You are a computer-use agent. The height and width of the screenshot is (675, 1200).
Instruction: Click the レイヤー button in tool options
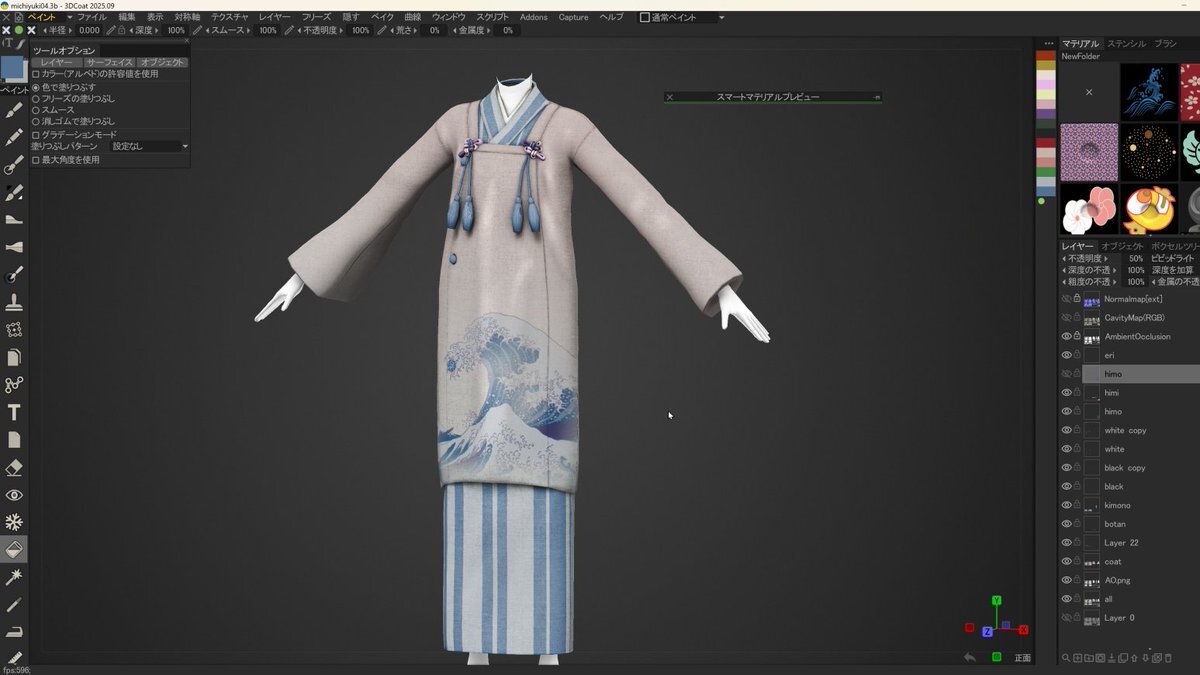[56, 62]
